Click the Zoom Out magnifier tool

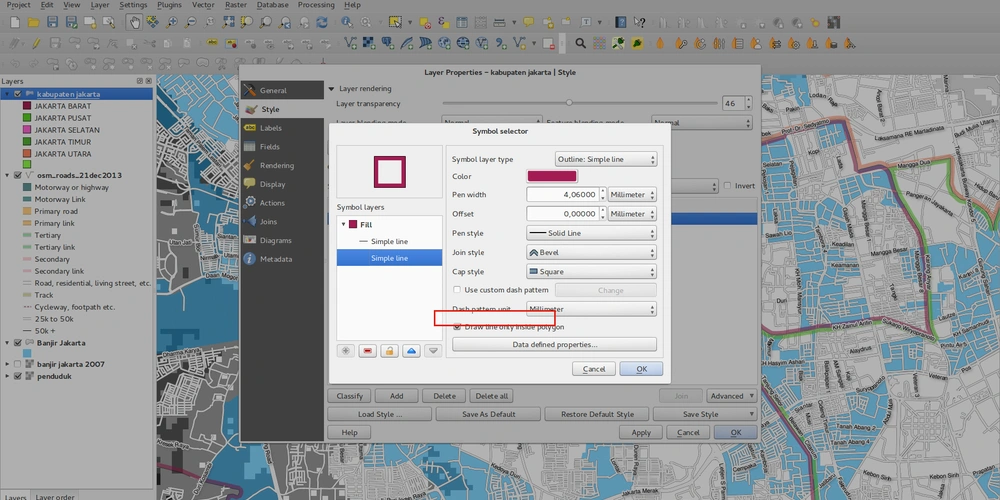click(190, 22)
